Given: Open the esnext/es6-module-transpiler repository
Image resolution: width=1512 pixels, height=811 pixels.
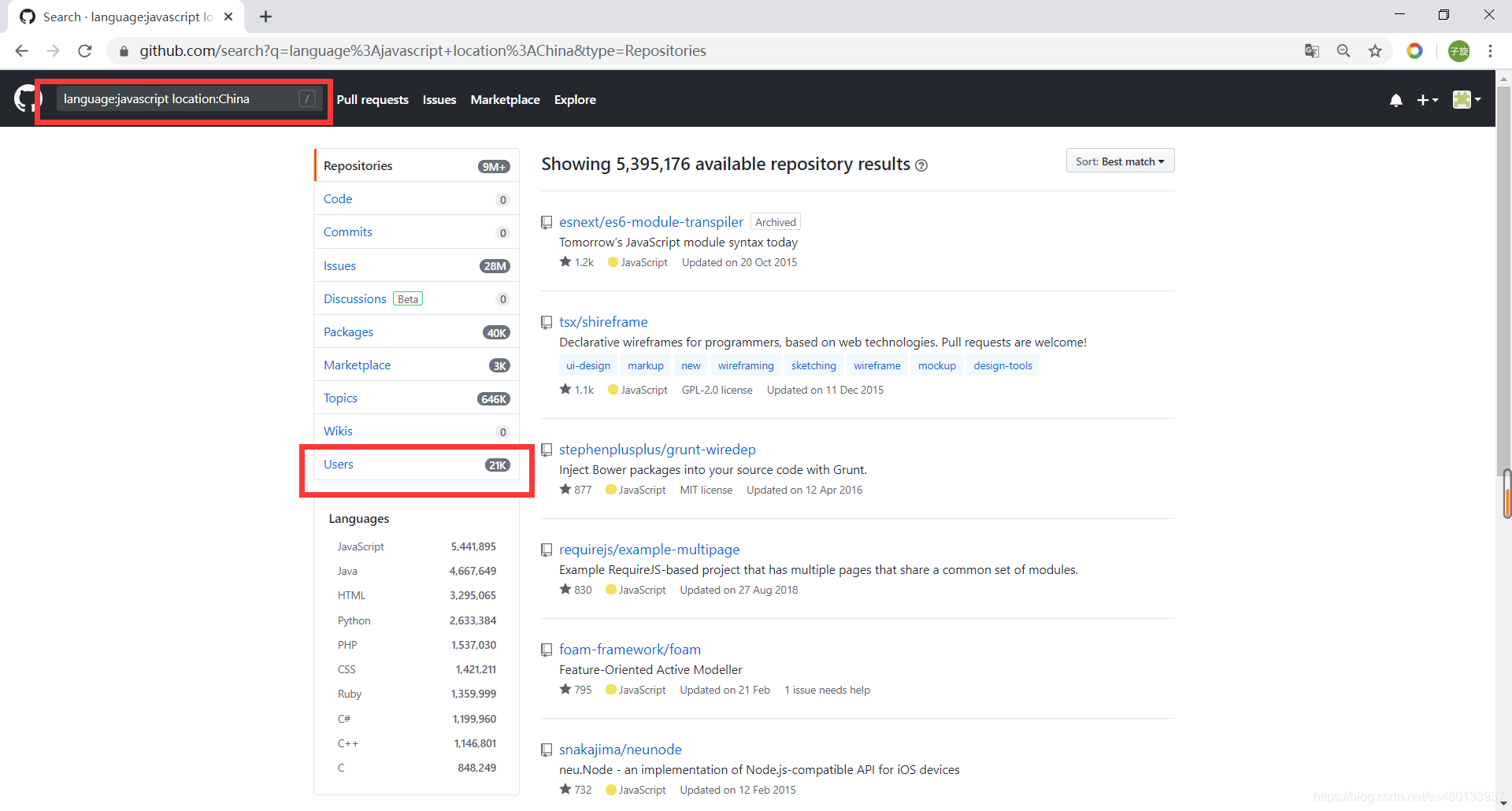Looking at the screenshot, I should tap(650, 222).
